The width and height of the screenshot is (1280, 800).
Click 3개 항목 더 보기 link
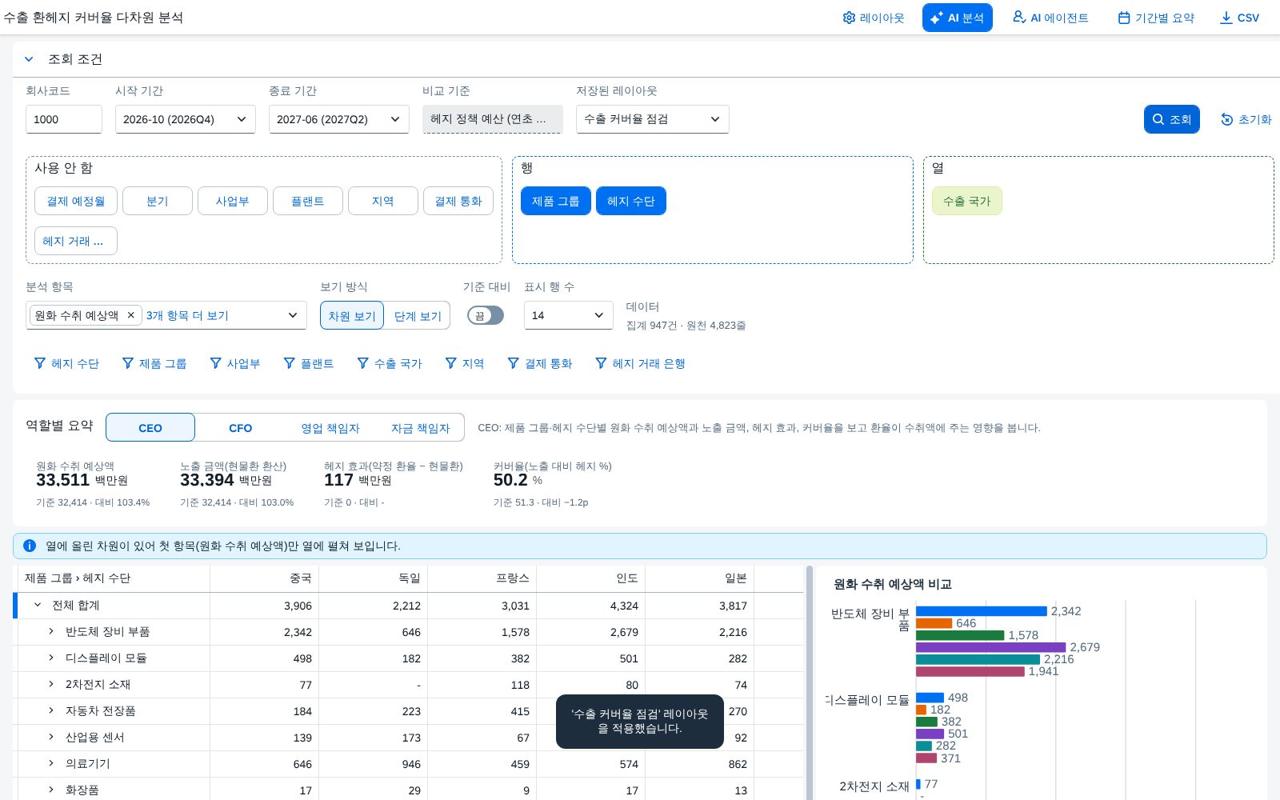[187, 315]
